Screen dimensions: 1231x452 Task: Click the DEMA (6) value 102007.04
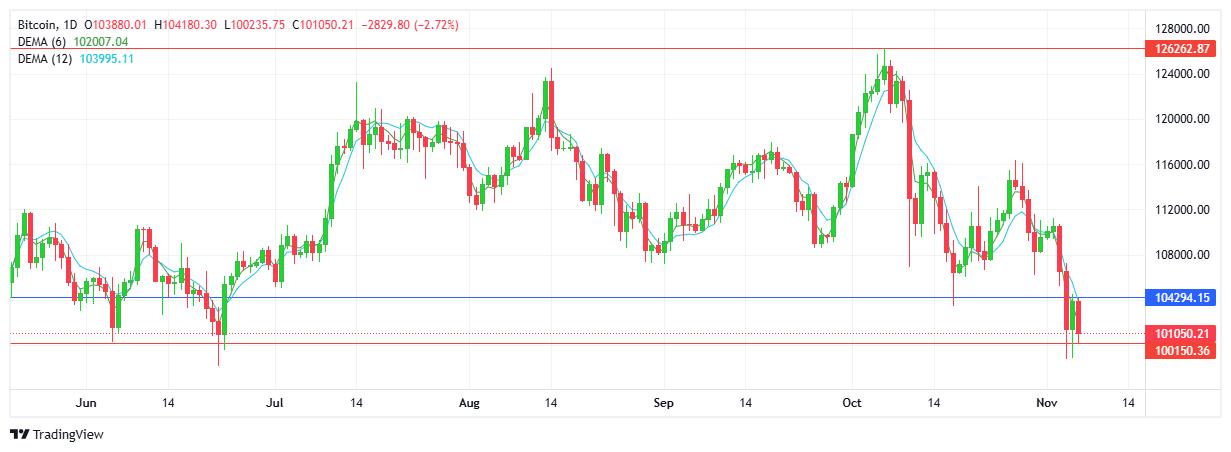pyautogui.click(x=101, y=42)
